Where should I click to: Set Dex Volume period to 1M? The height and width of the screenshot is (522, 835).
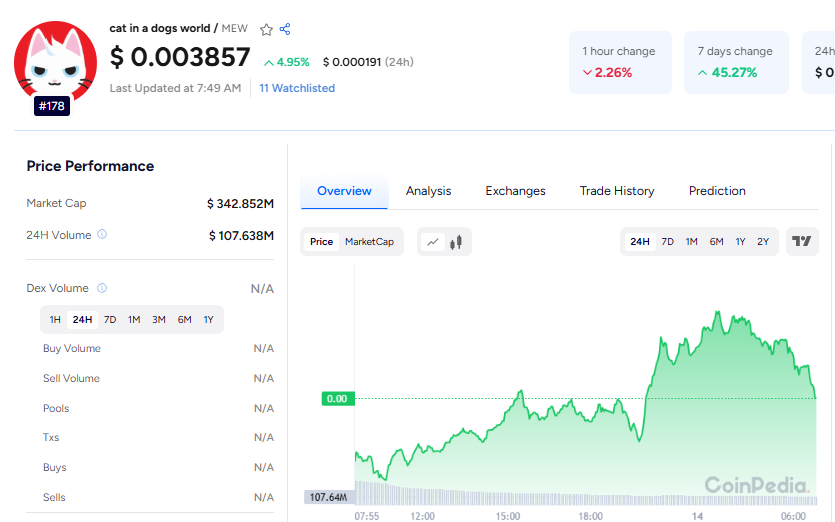134,320
